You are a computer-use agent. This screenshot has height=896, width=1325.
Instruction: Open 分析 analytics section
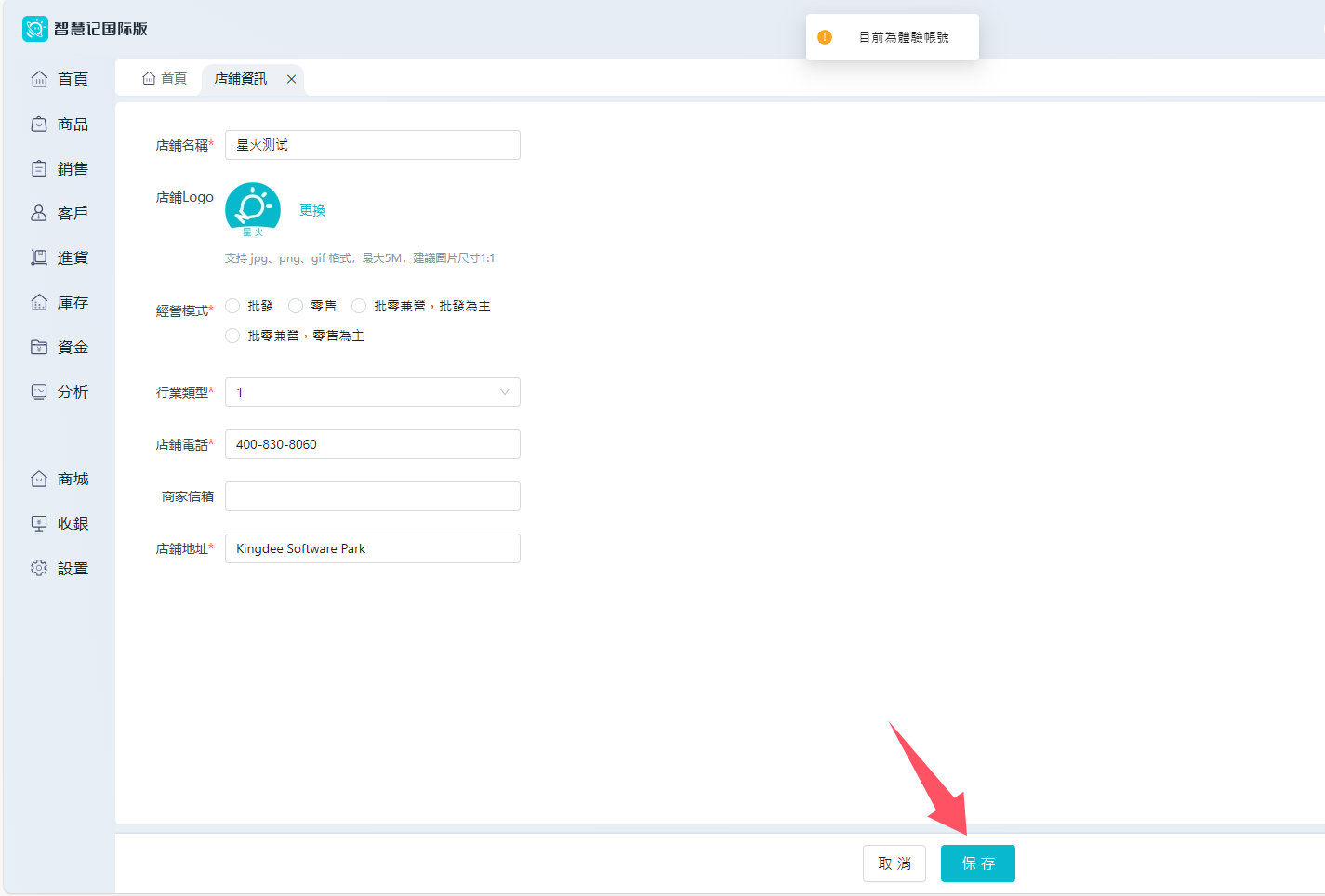click(x=60, y=392)
